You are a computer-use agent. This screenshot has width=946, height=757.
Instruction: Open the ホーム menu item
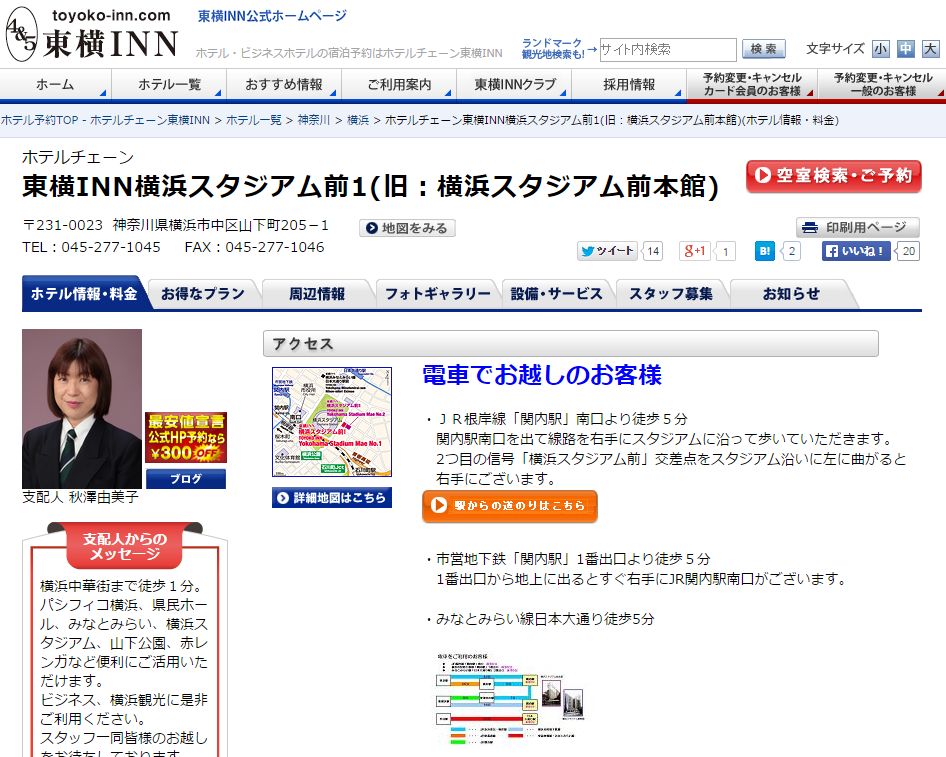coord(56,84)
